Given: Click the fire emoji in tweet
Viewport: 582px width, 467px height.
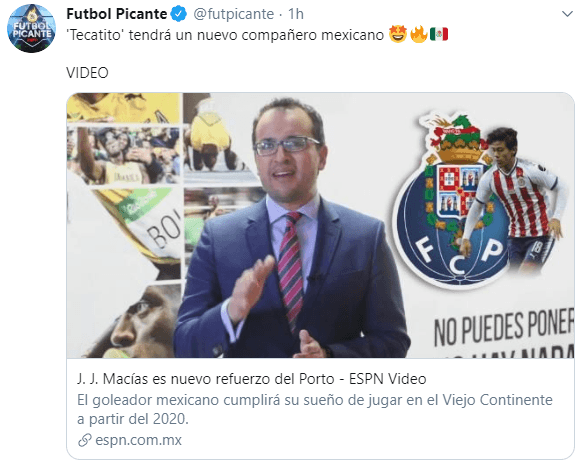Looking at the screenshot, I should tap(419, 35).
